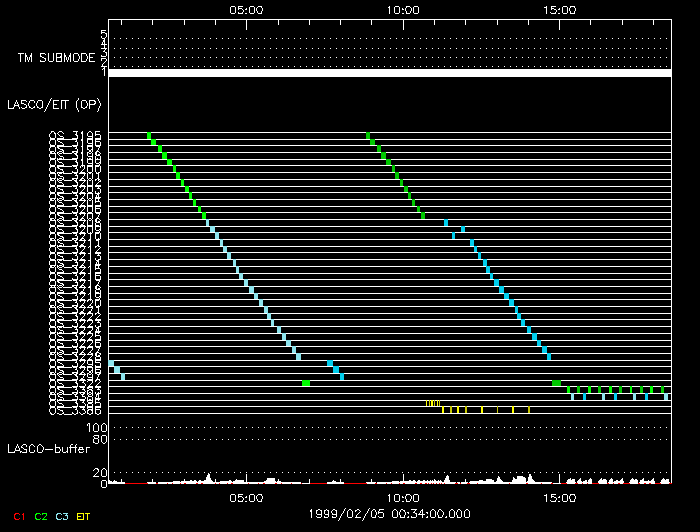Click the last blue block ending second diagonal
This screenshot has height=532, width=700.
(x=548, y=356)
